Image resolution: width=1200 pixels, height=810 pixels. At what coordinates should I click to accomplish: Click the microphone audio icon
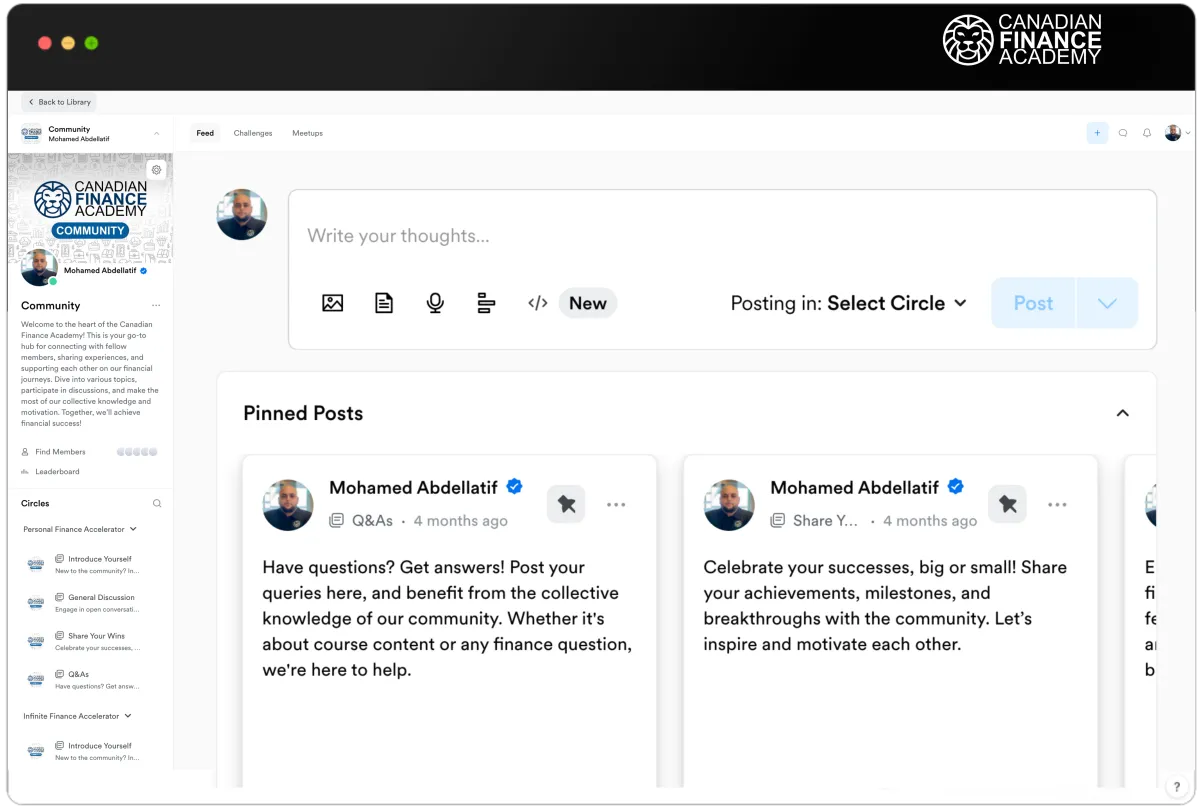pos(435,303)
